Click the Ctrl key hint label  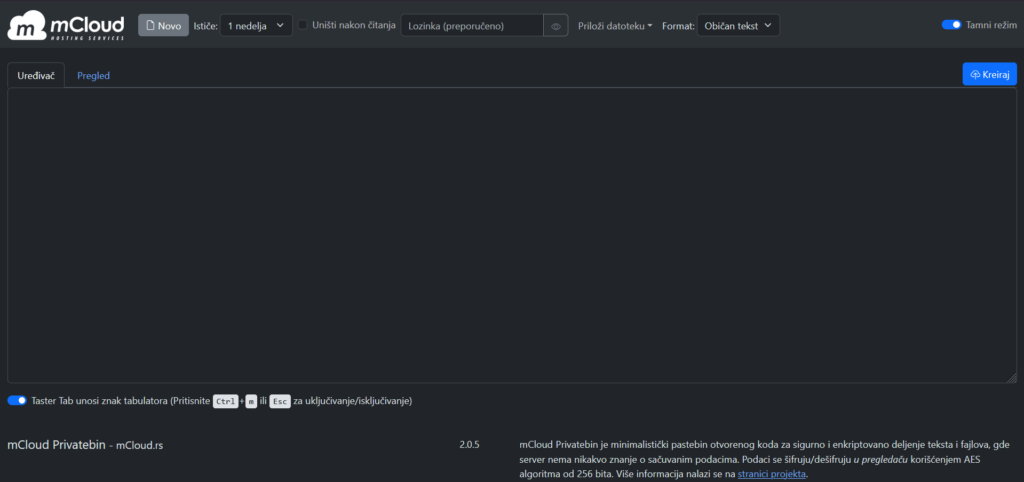pyautogui.click(x=226, y=402)
